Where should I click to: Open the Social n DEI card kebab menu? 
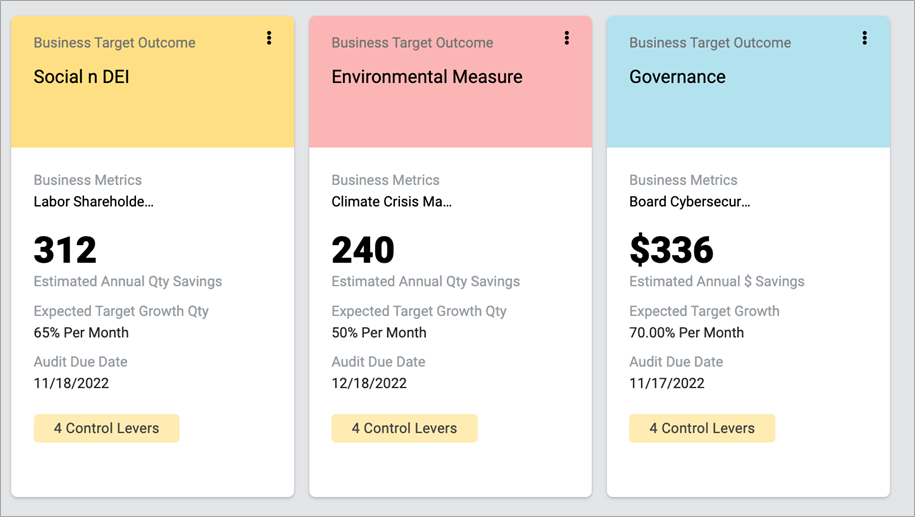coord(269,38)
